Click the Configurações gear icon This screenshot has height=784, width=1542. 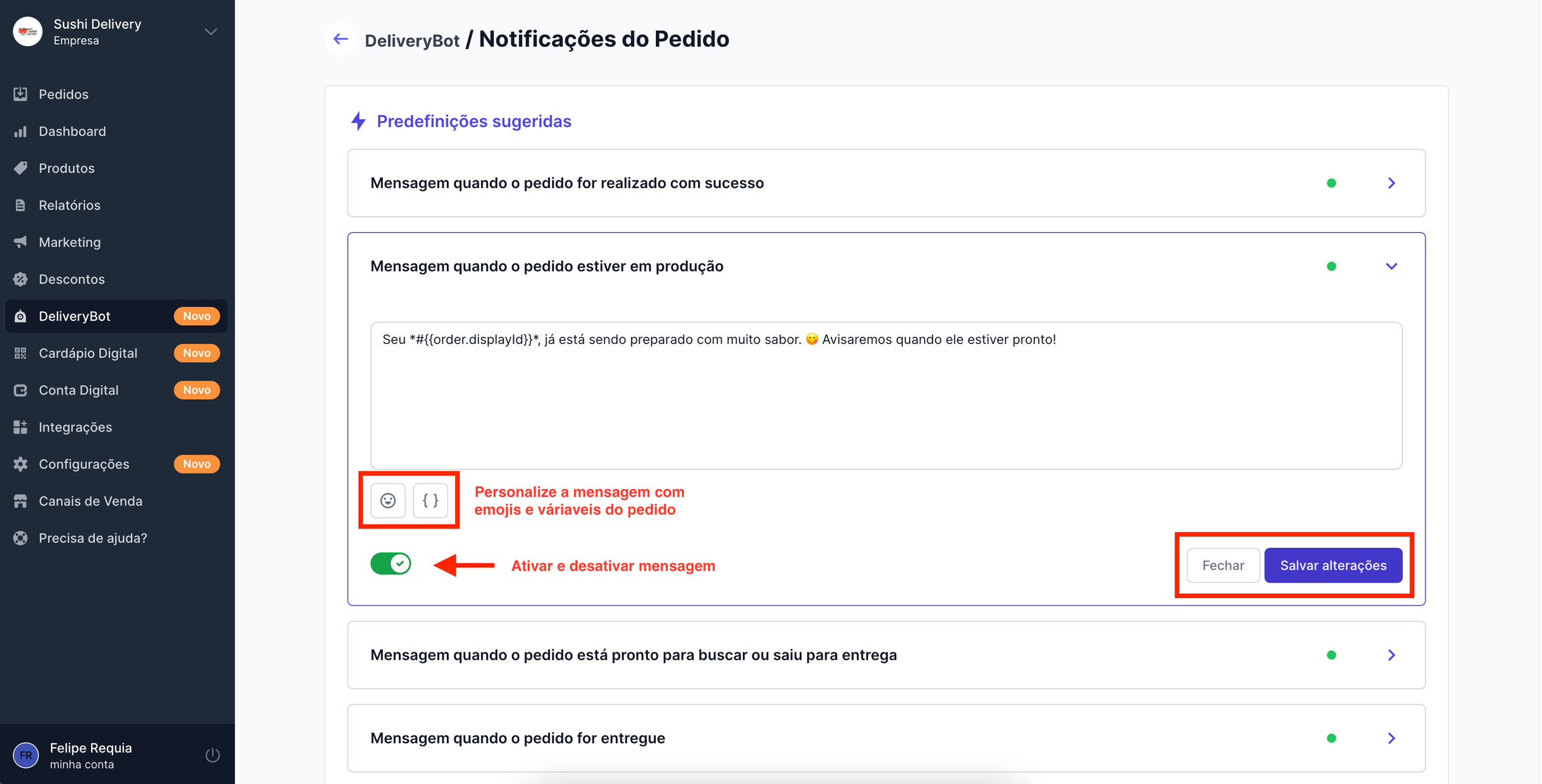click(x=21, y=464)
